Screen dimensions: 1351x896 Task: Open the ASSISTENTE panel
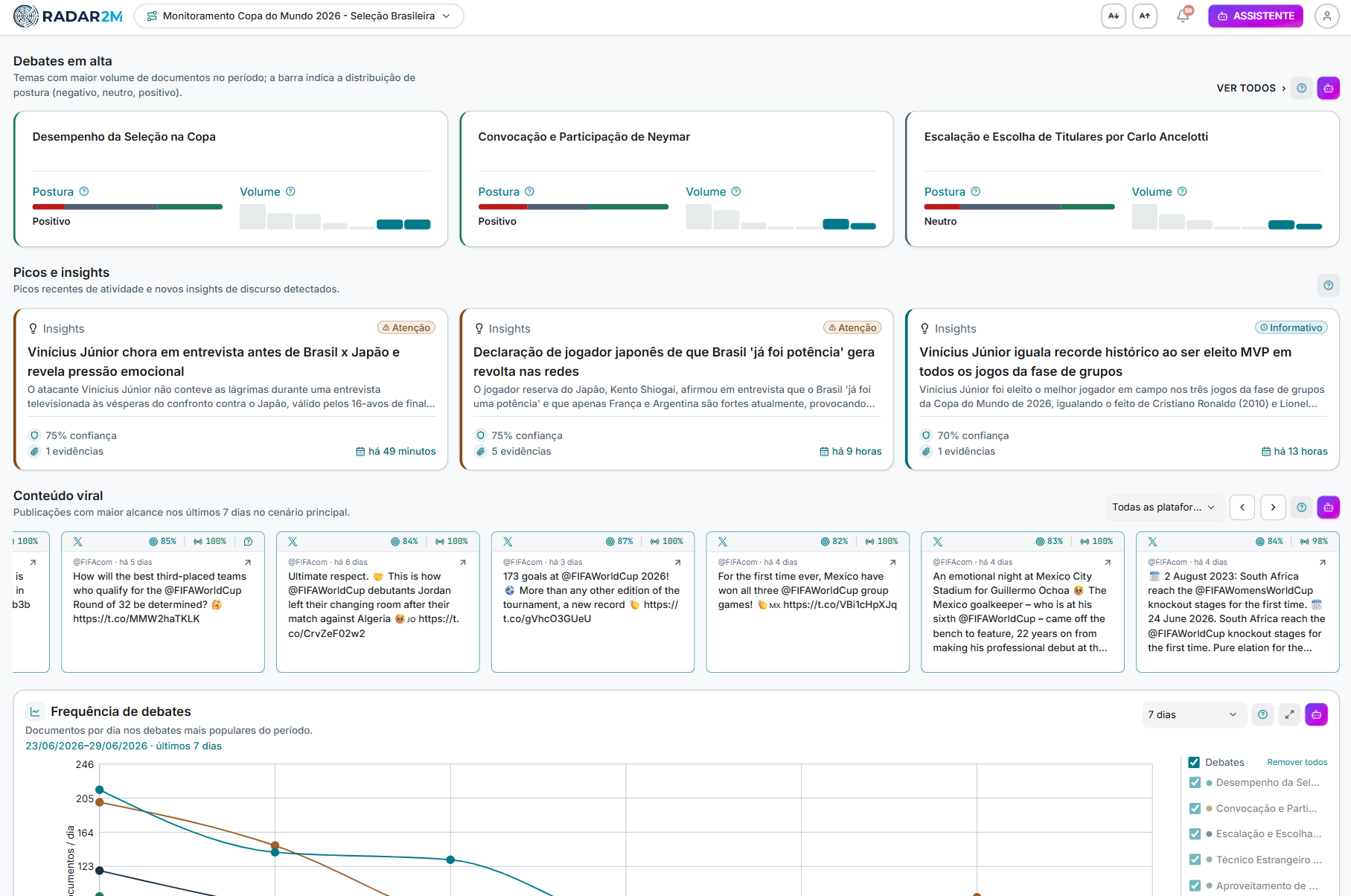pos(1256,16)
